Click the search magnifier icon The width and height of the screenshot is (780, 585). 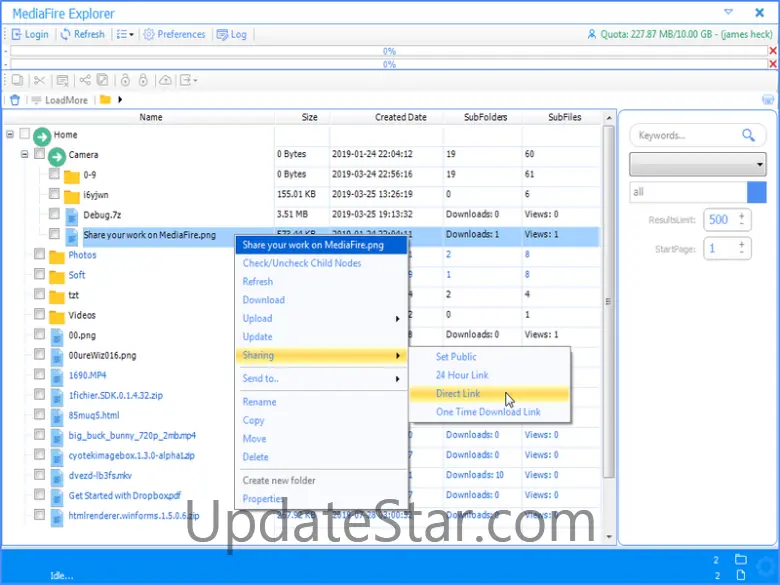[748, 135]
